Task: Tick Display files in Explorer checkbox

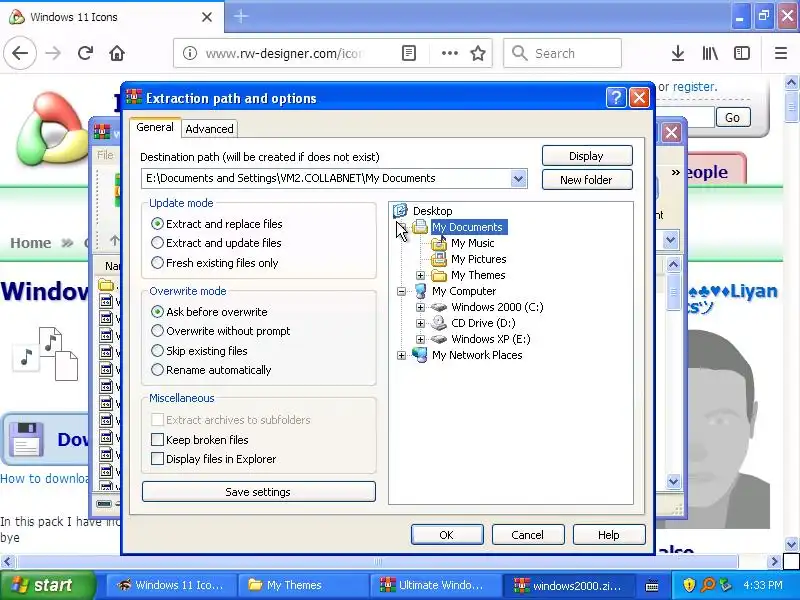Action: tap(158, 459)
